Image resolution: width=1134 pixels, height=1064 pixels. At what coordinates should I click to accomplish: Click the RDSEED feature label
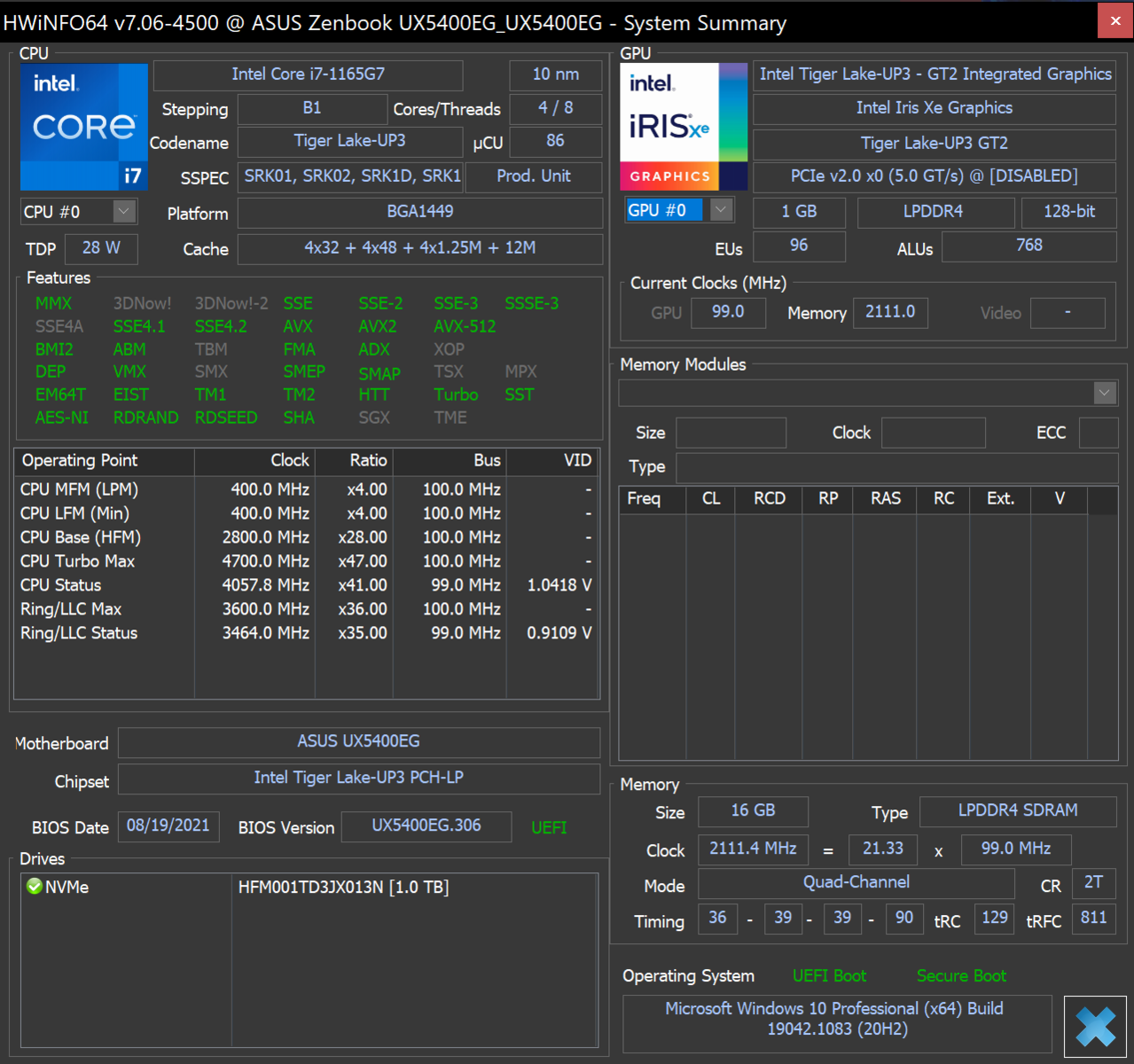click(x=226, y=418)
